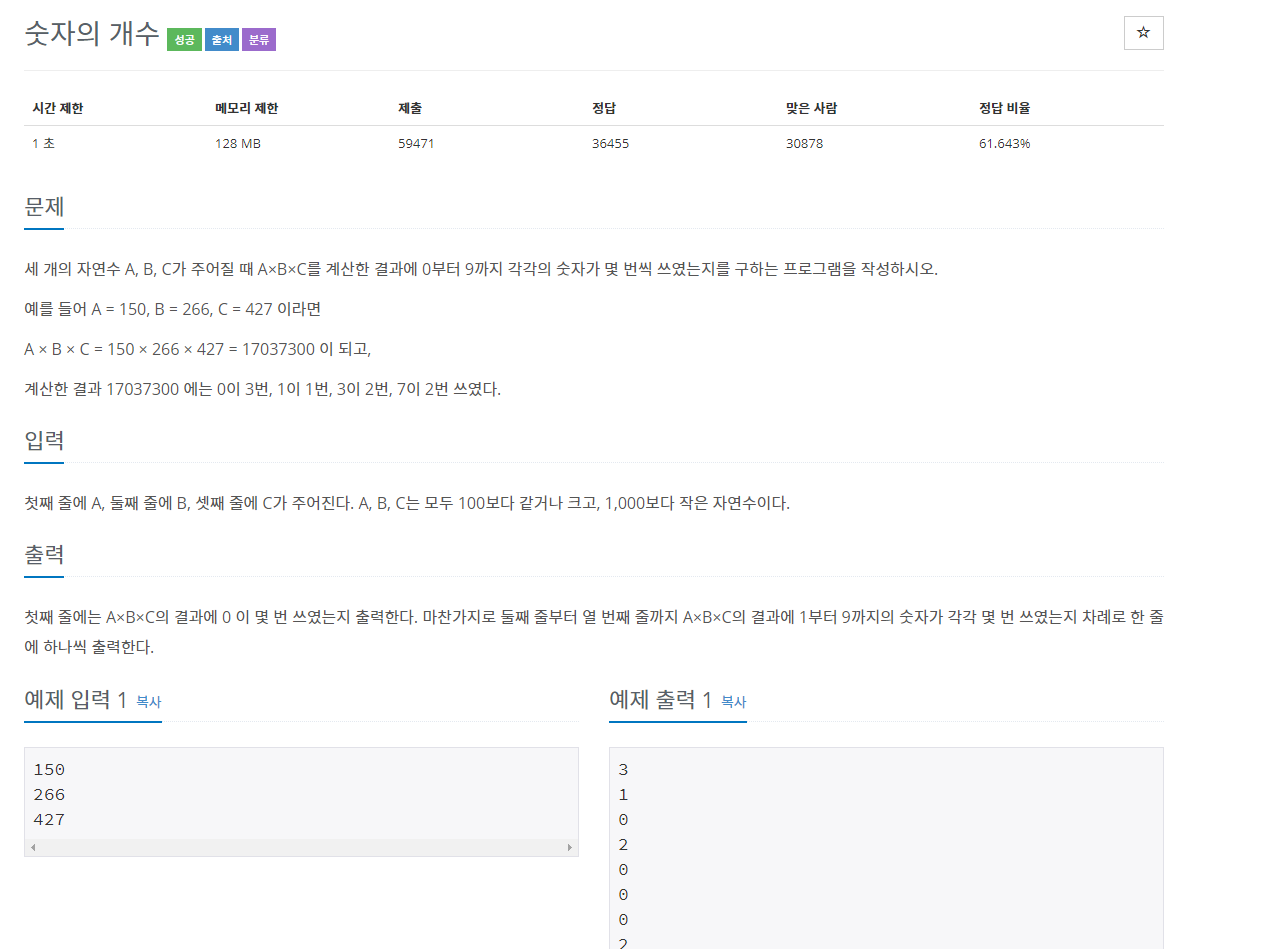Image resolution: width=1263 pixels, height=949 pixels.
Task: Click the 시간 제한 column header
Action: click(58, 108)
